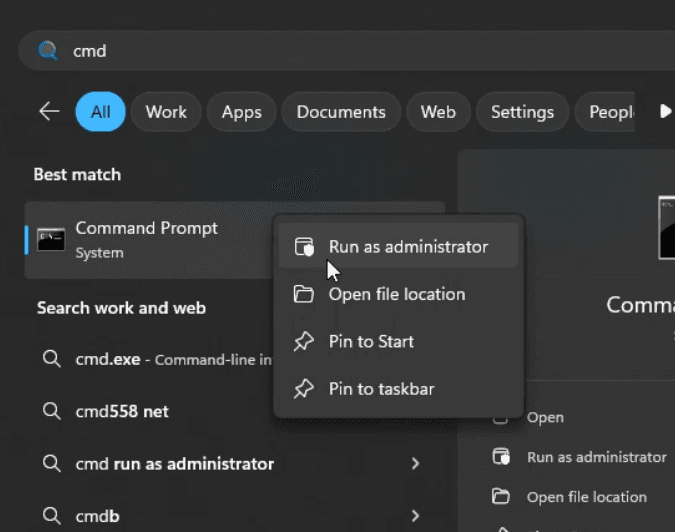Click the pin icon beside Pin to taskbar
Screen dimensions: 675x532
303,389
